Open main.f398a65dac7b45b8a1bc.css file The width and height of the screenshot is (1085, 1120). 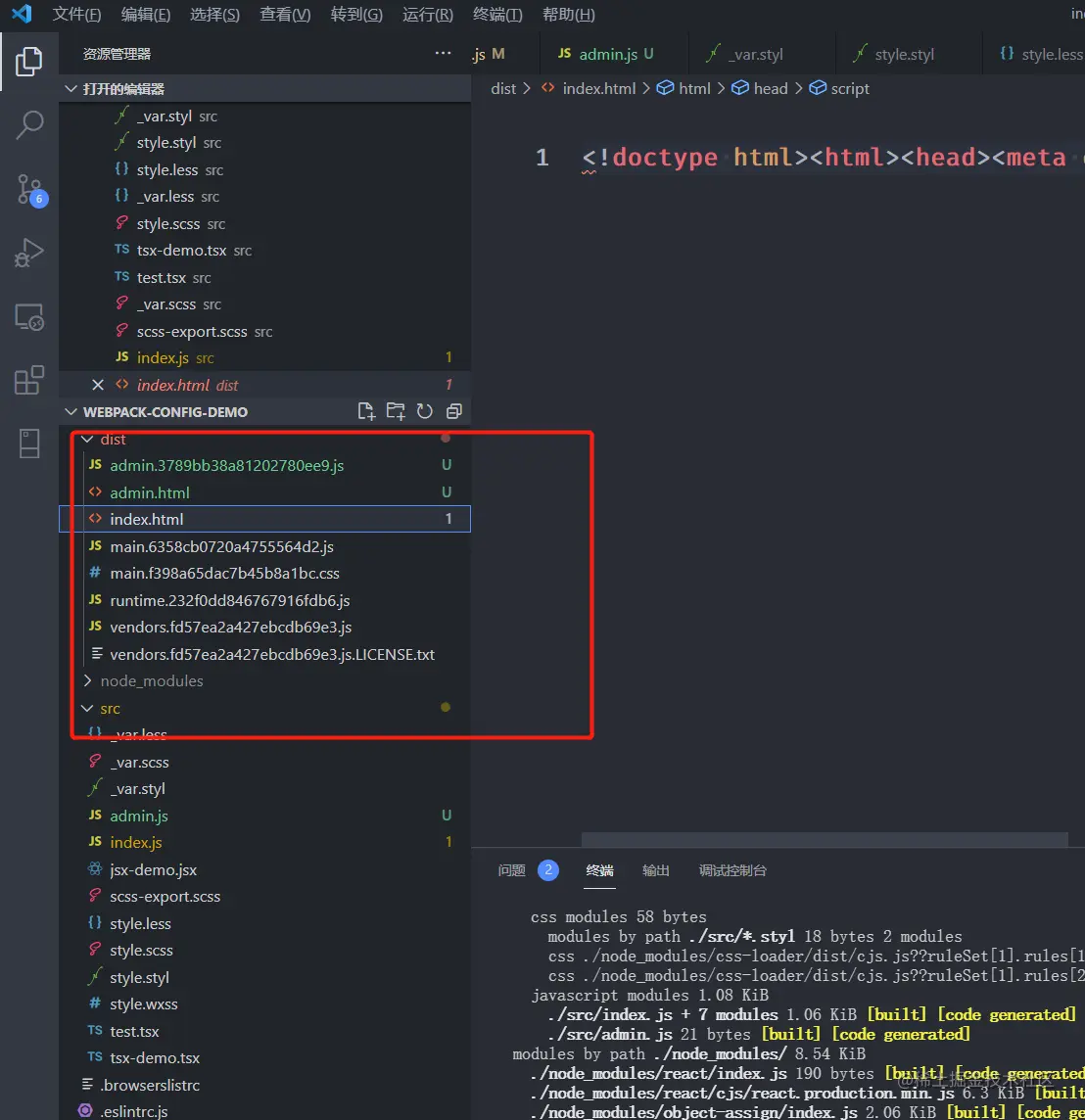tap(264, 574)
